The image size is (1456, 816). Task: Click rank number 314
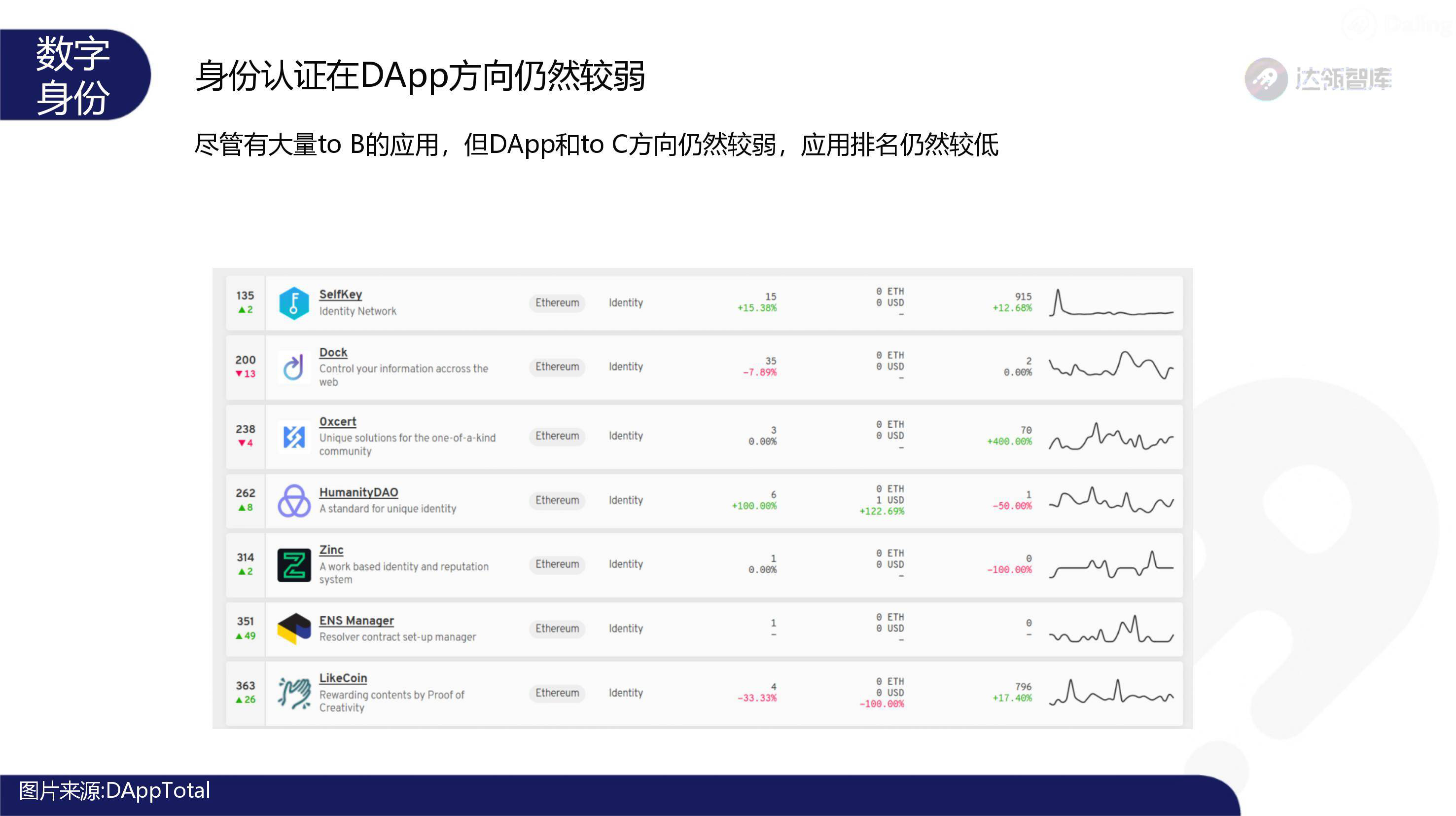pos(246,557)
